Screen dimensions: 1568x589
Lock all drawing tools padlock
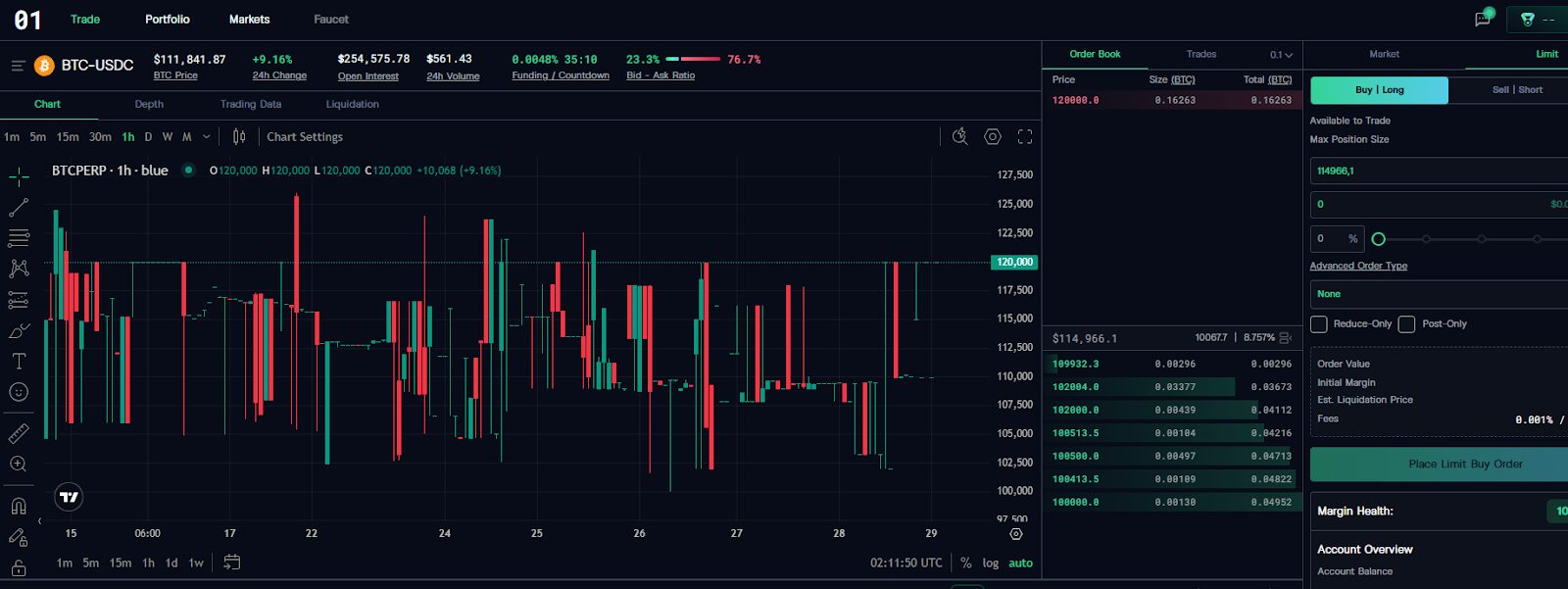click(x=19, y=567)
